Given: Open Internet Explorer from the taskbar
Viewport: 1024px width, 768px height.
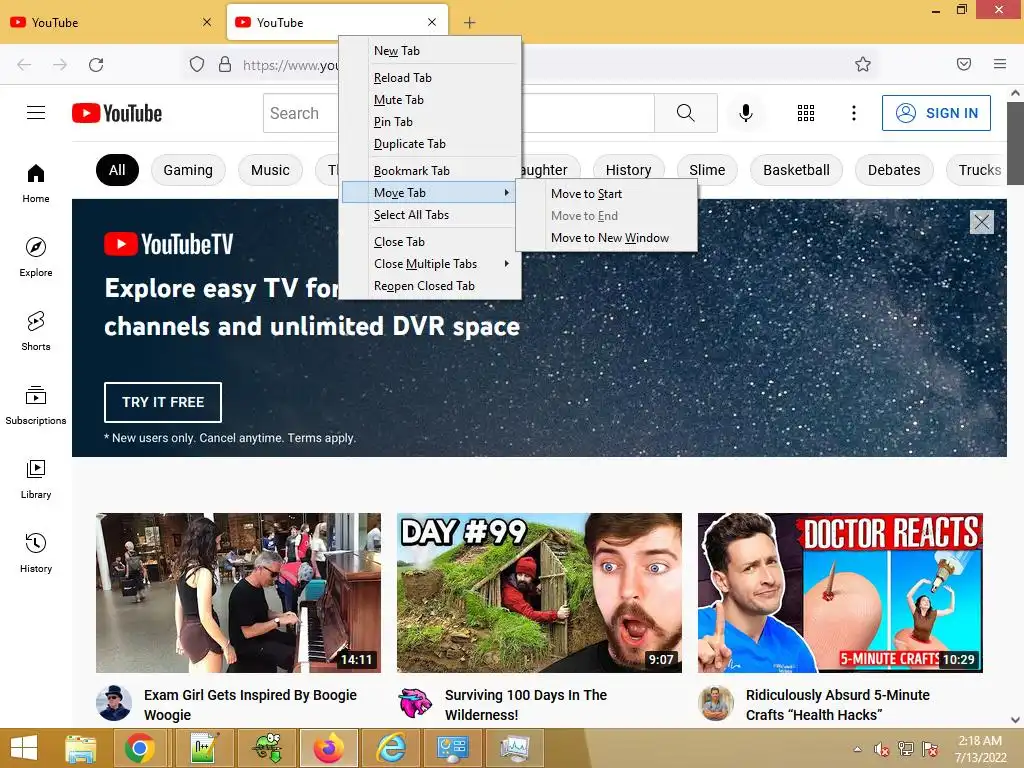Looking at the screenshot, I should click(x=391, y=748).
